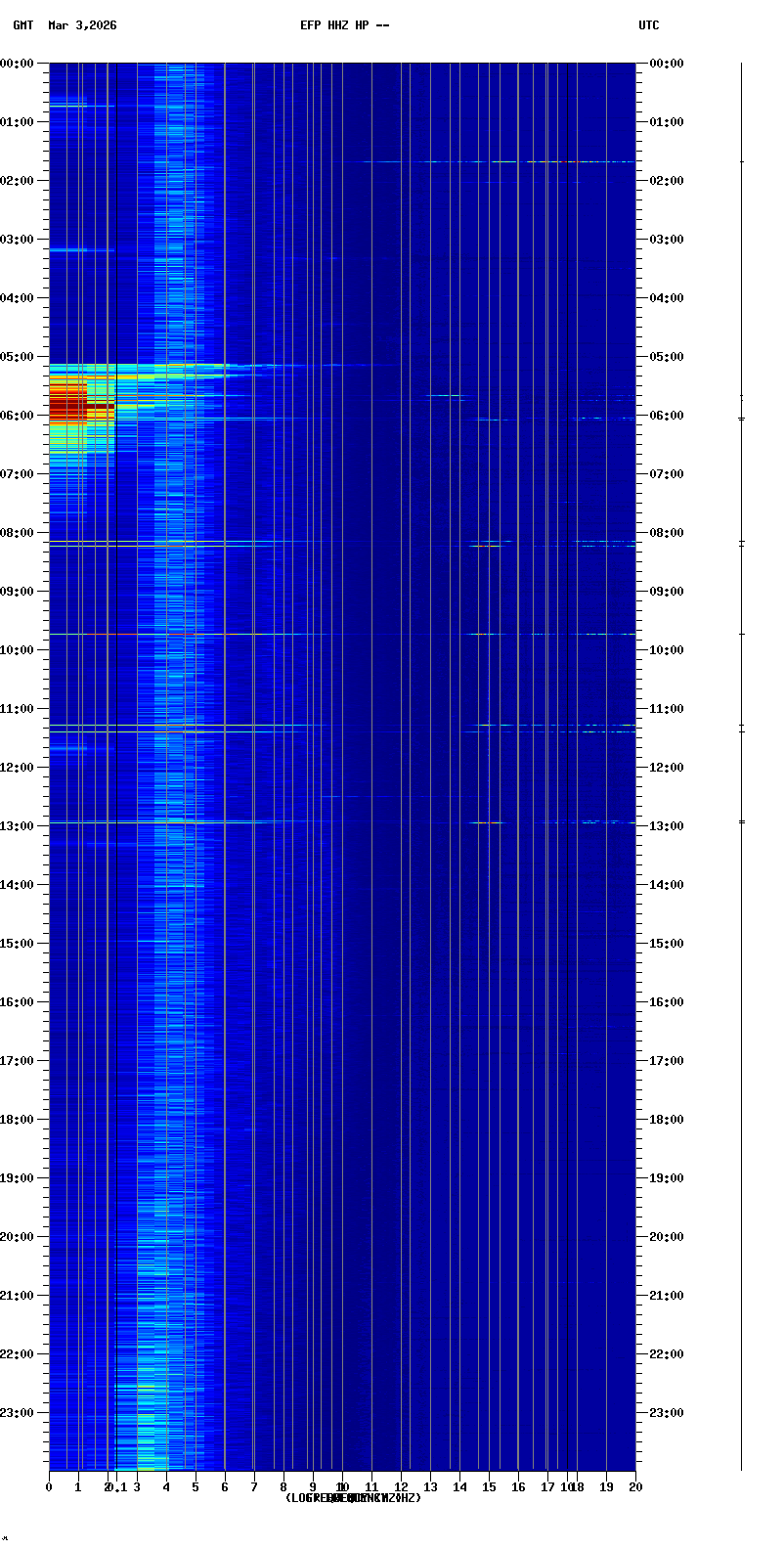
Task: Click the bright cyan band near 23:00 at 3 Hz
Action: [146, 1415]
